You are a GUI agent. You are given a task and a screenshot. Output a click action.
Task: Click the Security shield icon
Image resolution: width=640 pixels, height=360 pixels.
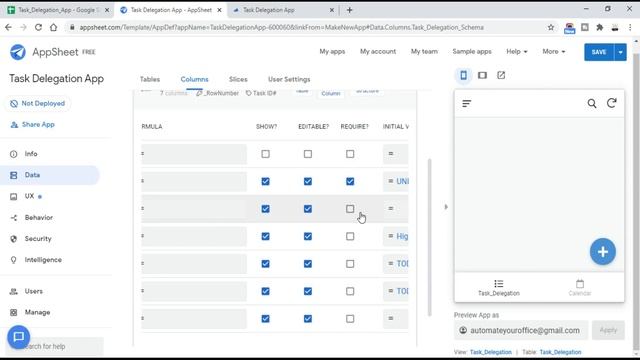tap(13, 239)
